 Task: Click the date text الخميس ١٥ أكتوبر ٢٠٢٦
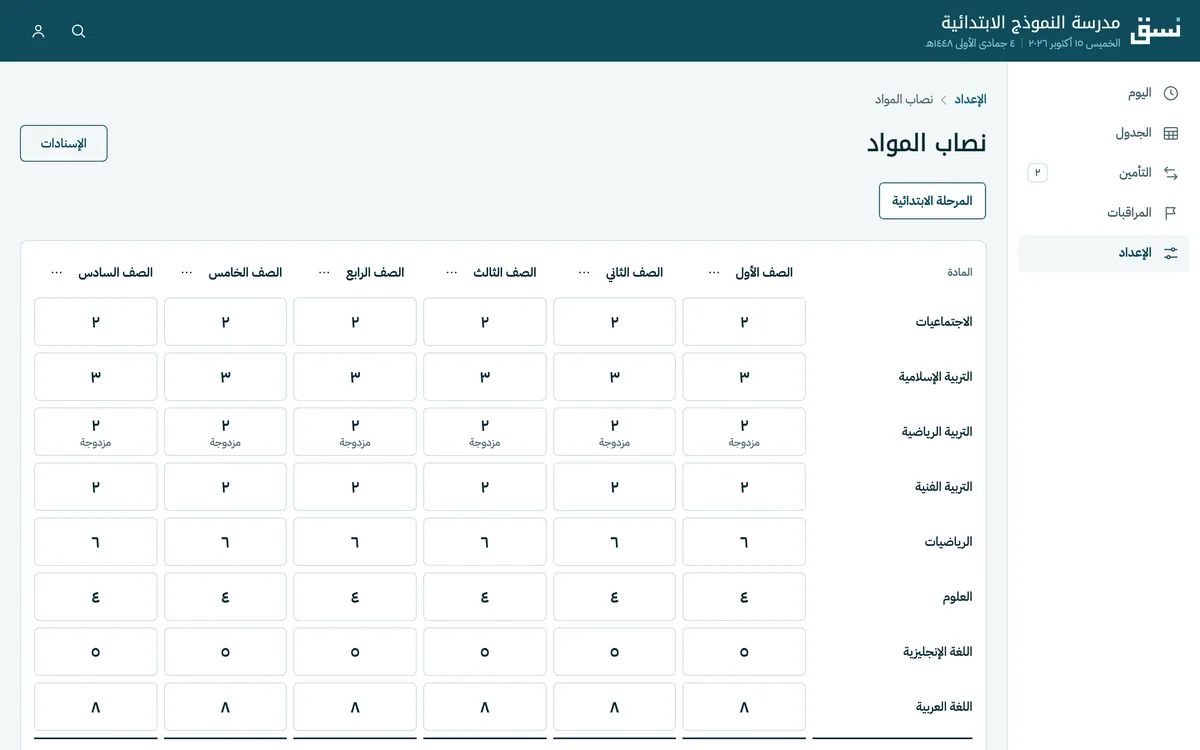tap(1075, 44)
